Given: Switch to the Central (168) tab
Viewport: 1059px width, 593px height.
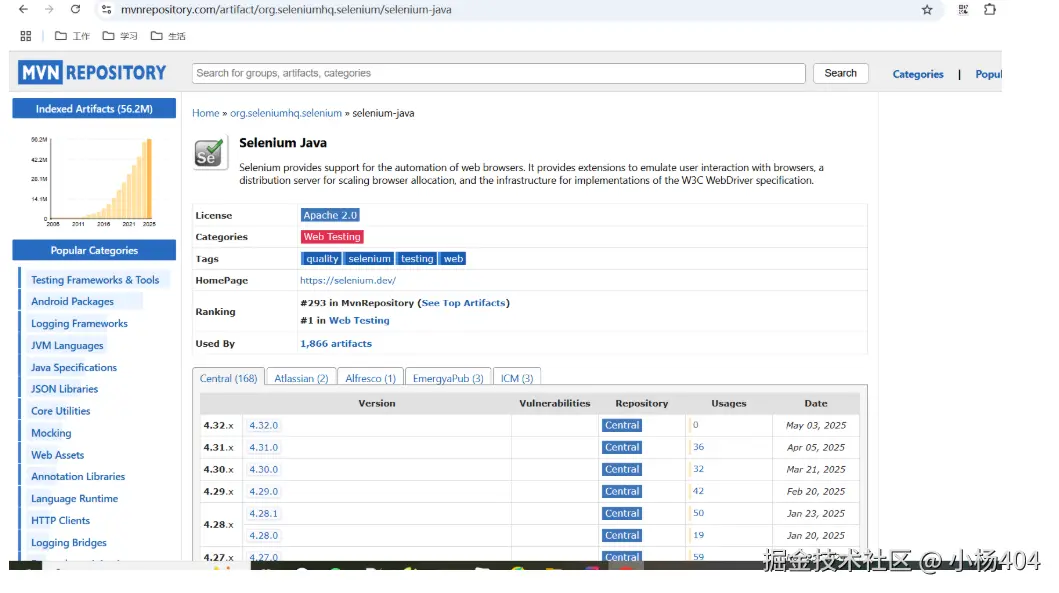Looking at the screenshot, I should pyautogui.click(x=228, y=378).
